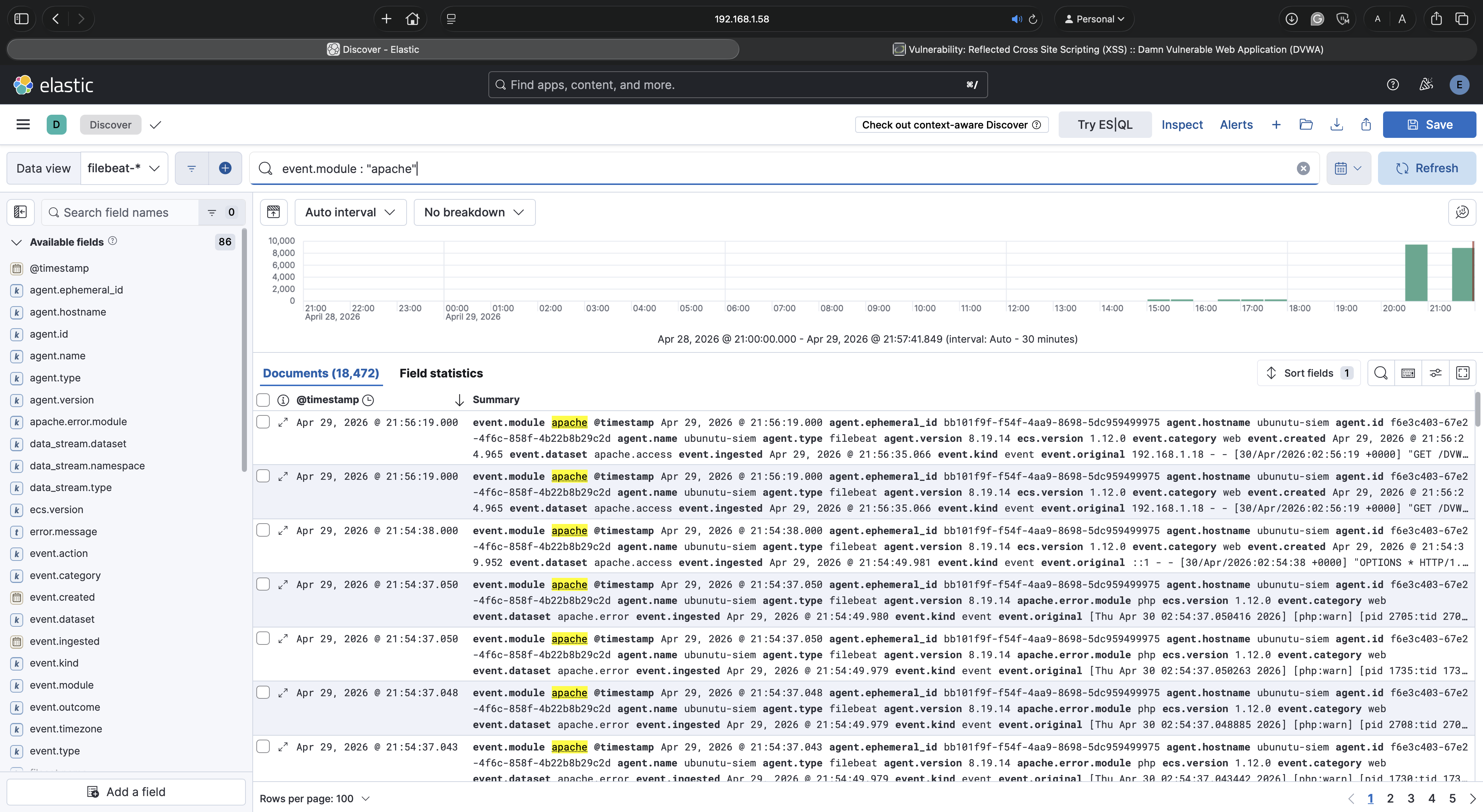Focus the Search field names input

pyautogui.click(x=121, y=212)
